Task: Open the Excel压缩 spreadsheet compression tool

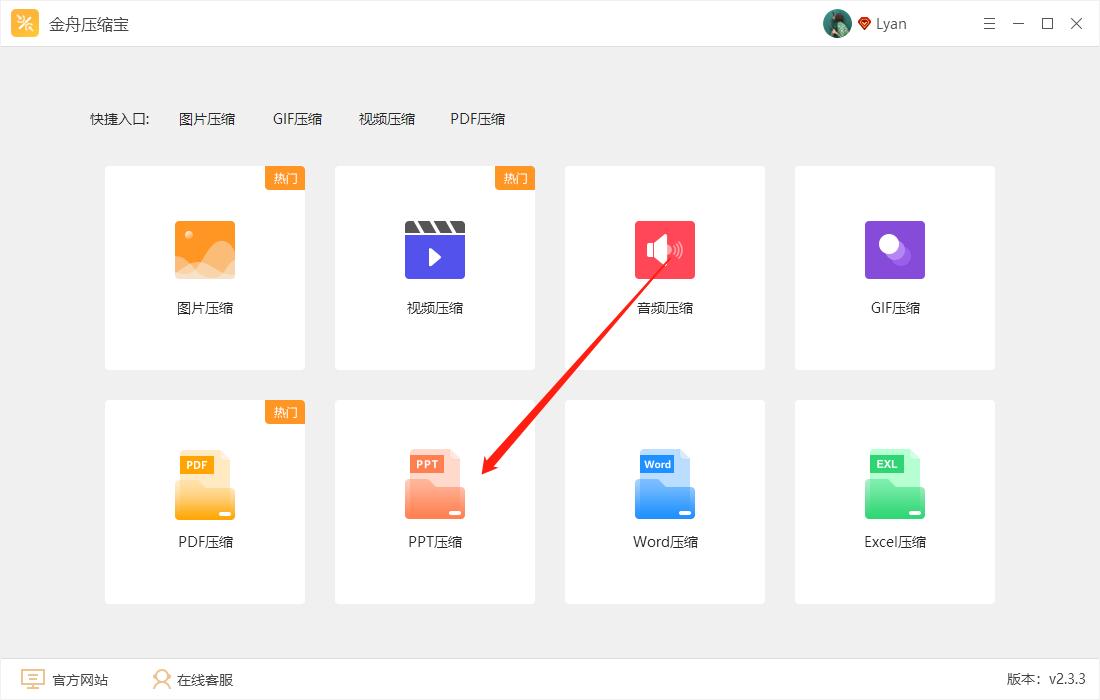Action: tap(894, 500)
